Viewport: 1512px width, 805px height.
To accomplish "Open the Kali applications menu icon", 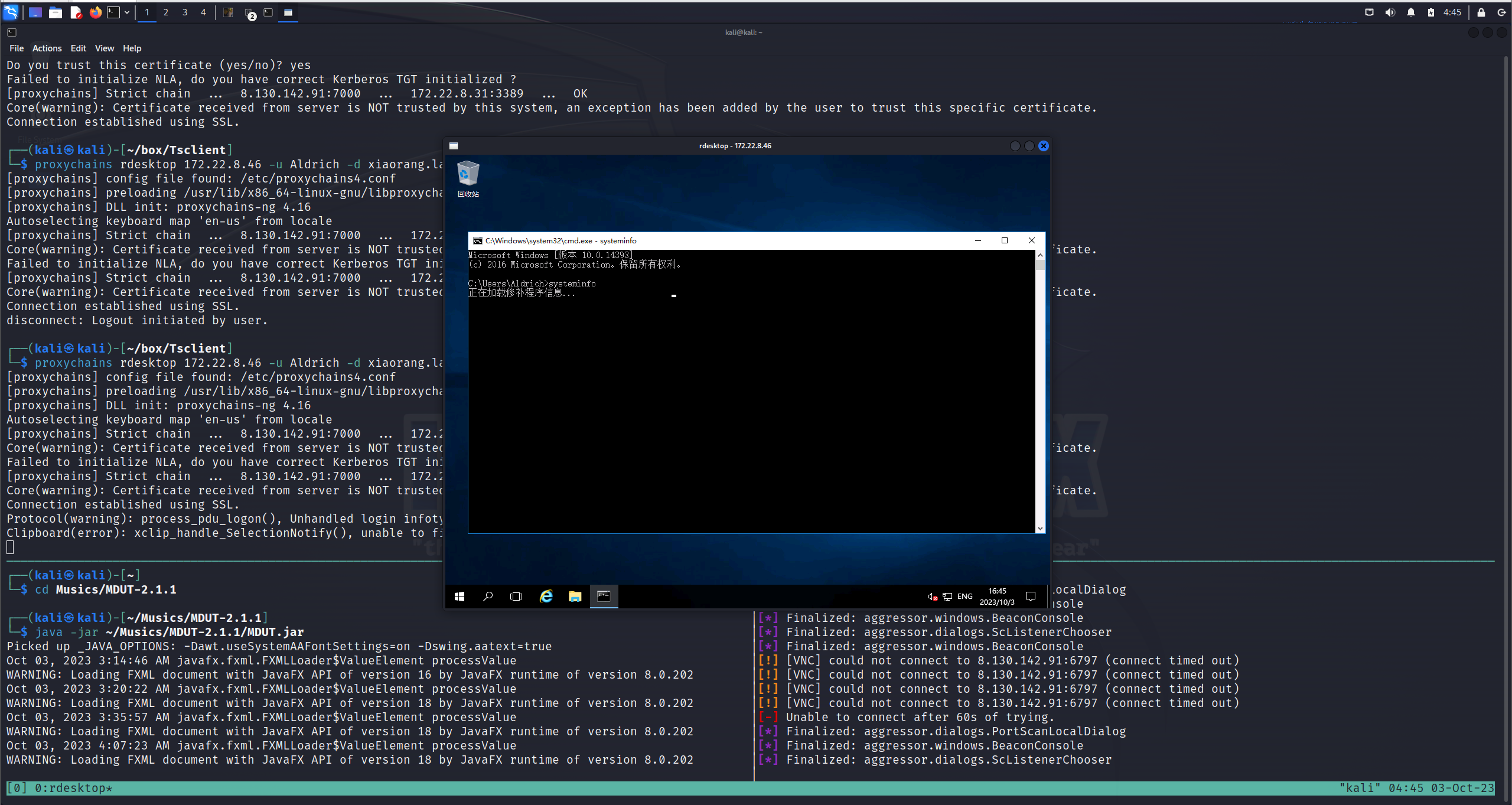I will [11, 12].
